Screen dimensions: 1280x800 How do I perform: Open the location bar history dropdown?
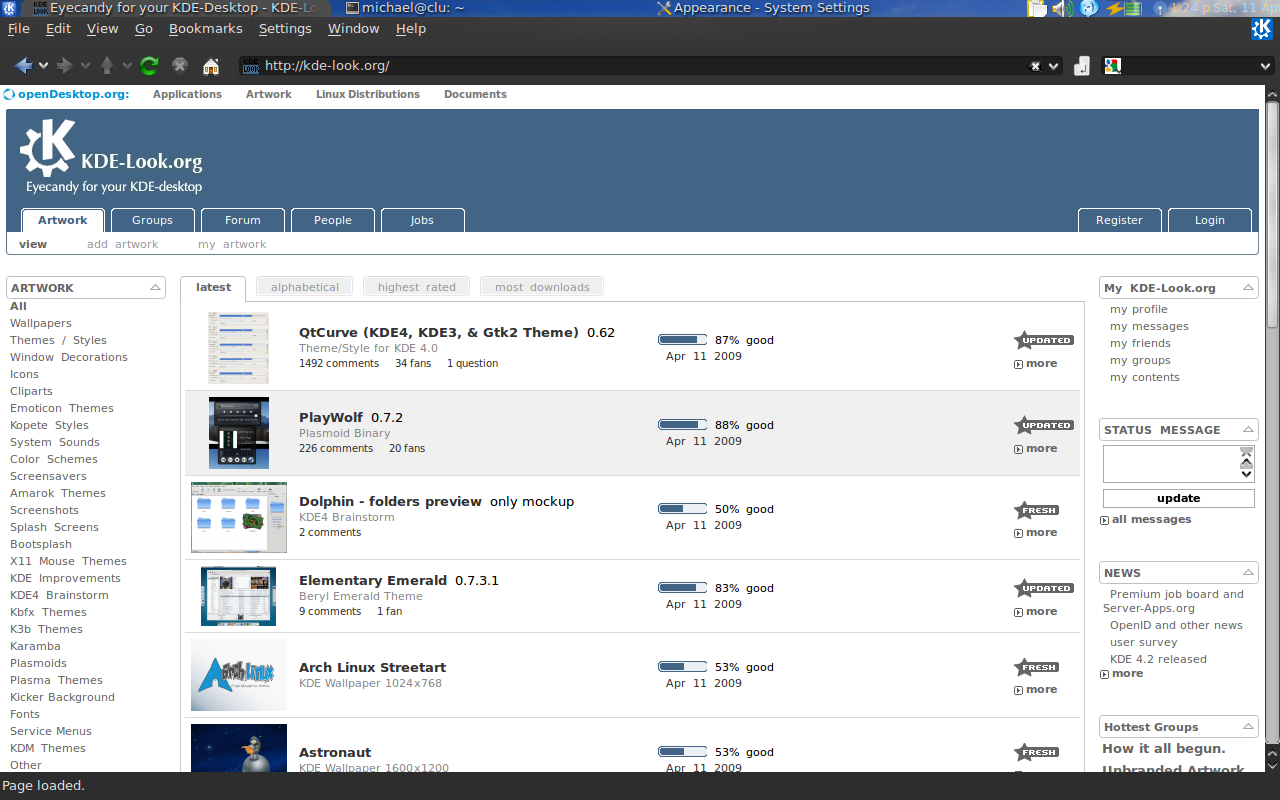point(1053,66)
